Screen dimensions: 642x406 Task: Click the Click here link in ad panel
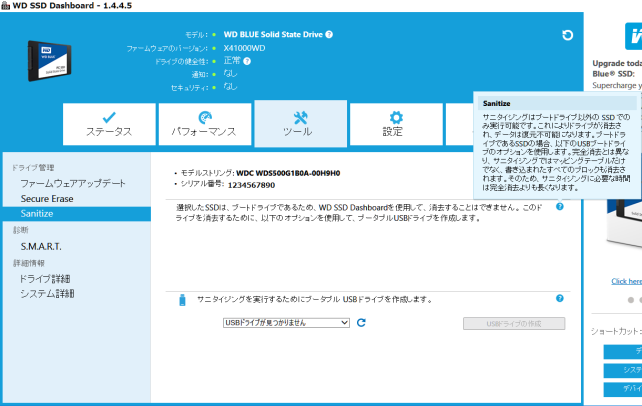coord(626,281)
